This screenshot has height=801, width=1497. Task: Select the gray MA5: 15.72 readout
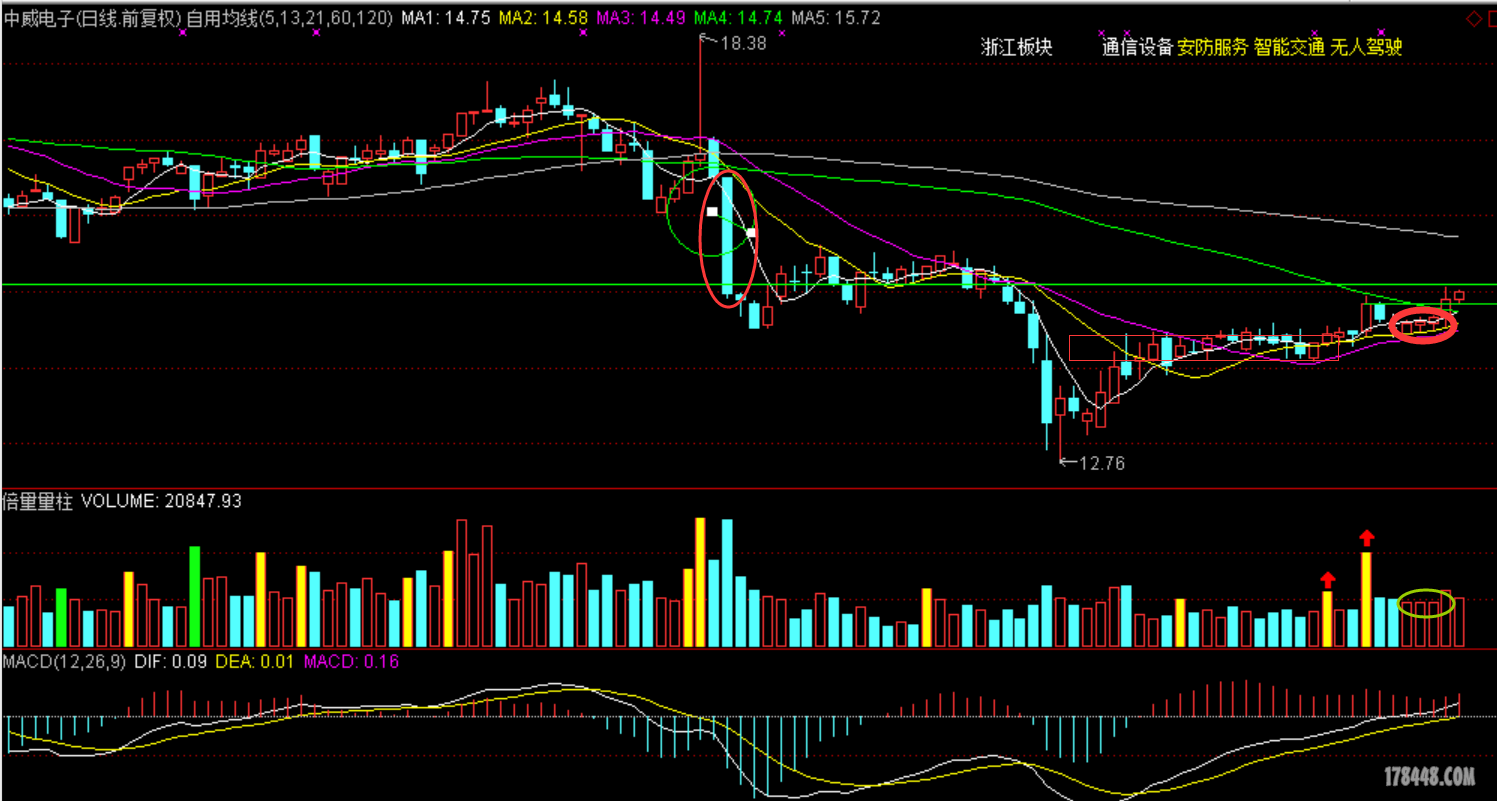[836, 18]
